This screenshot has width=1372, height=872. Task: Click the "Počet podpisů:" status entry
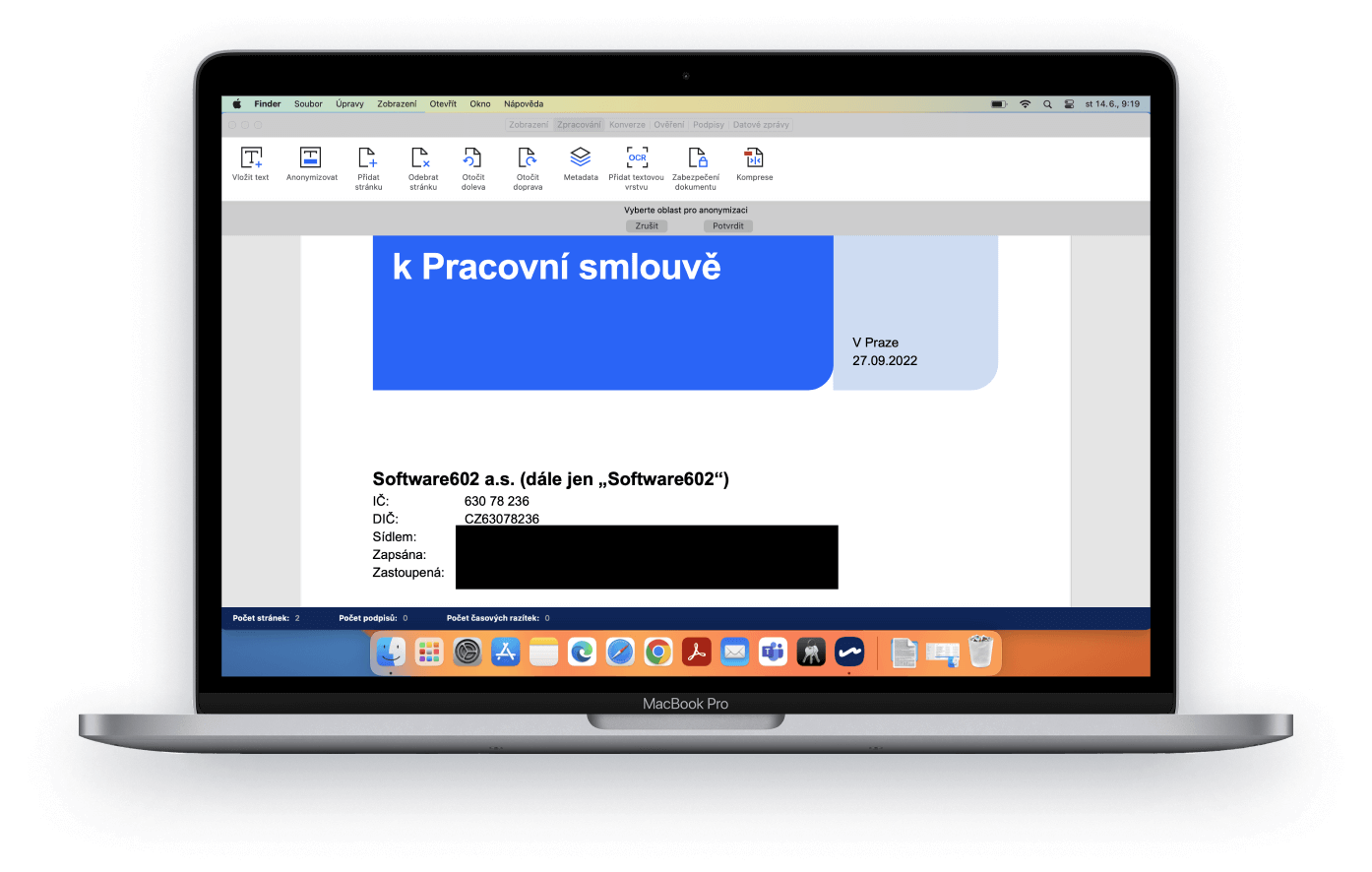(x=373, y=618)
